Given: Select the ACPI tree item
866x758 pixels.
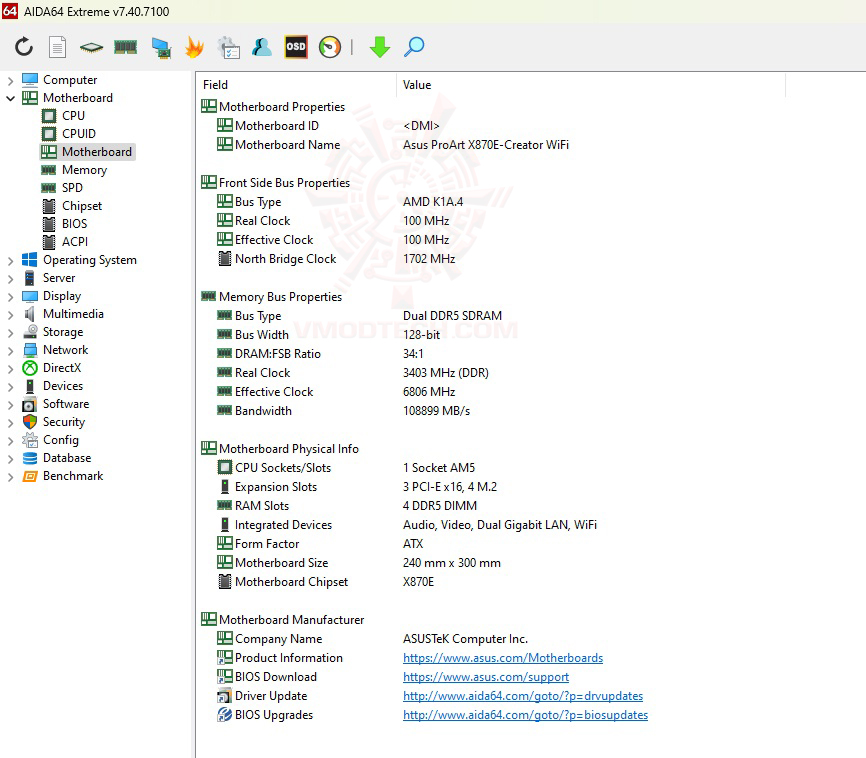Looking at the screenshot, I should 75,242.
